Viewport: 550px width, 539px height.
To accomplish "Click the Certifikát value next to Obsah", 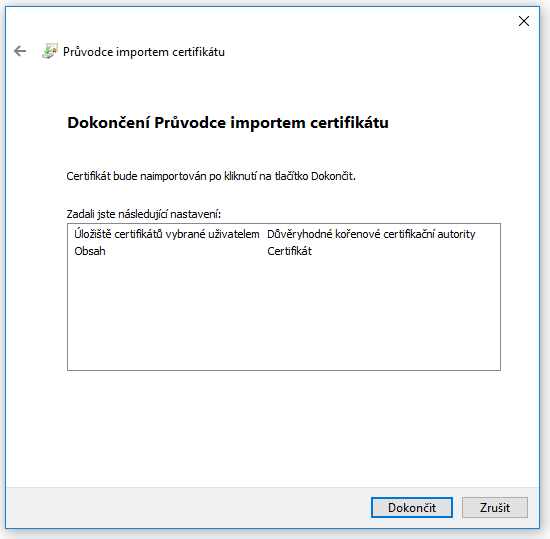I will [x=289, y=251].
